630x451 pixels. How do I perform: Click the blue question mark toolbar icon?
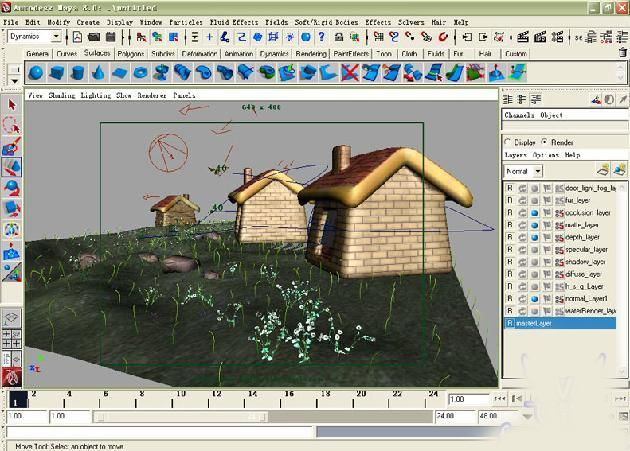pyautogui.click(x=321, y=37)
